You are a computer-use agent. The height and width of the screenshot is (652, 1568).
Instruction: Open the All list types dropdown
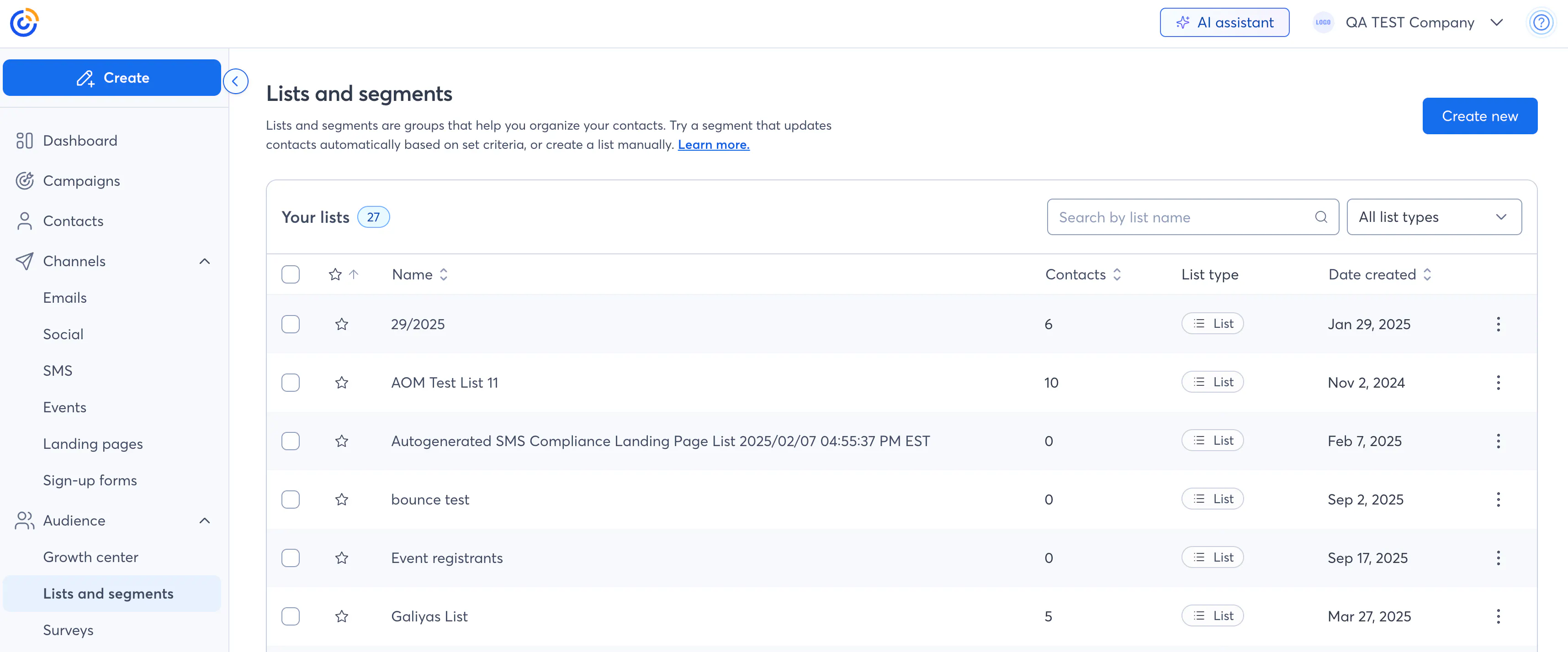1434,217
